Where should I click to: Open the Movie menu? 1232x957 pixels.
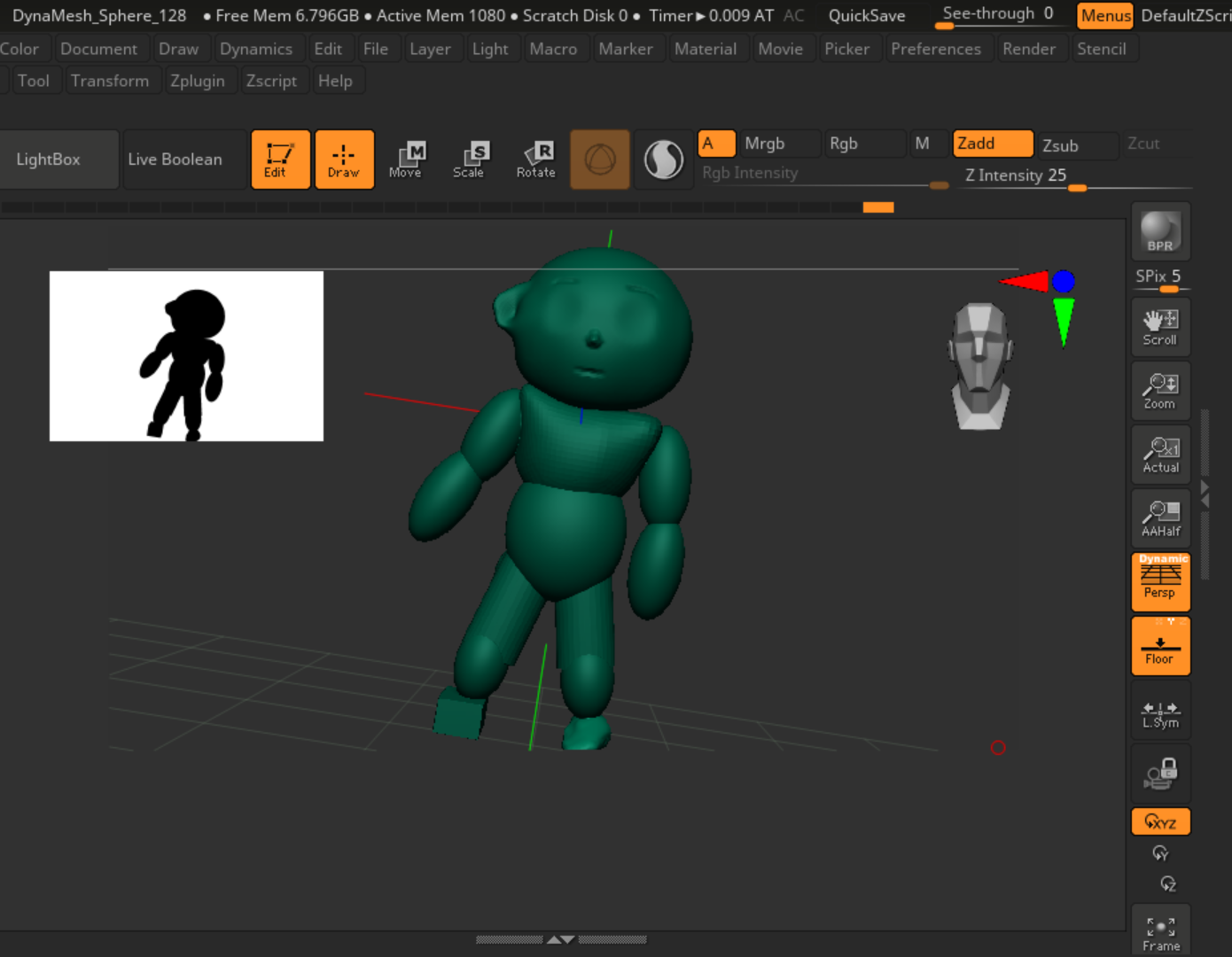coord(780,49)
